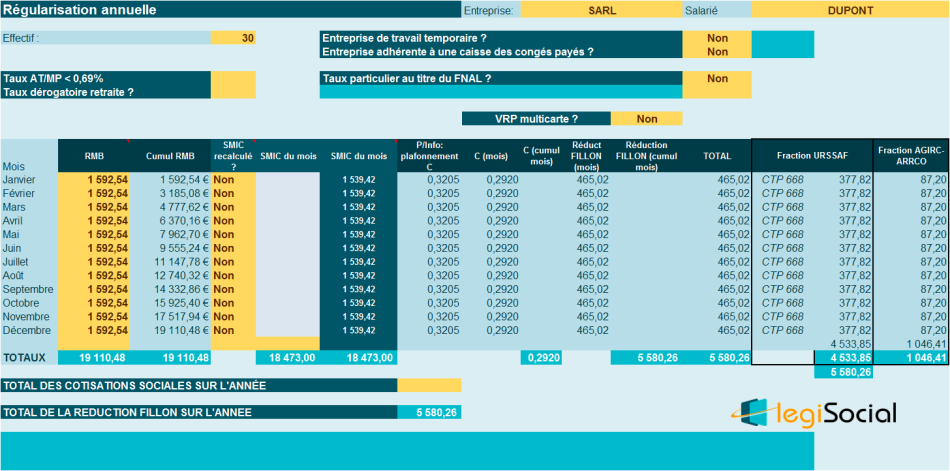950x471 pixels.
Task: Select the CTP 668 cell for Janvier
Action: pos(782,180)
